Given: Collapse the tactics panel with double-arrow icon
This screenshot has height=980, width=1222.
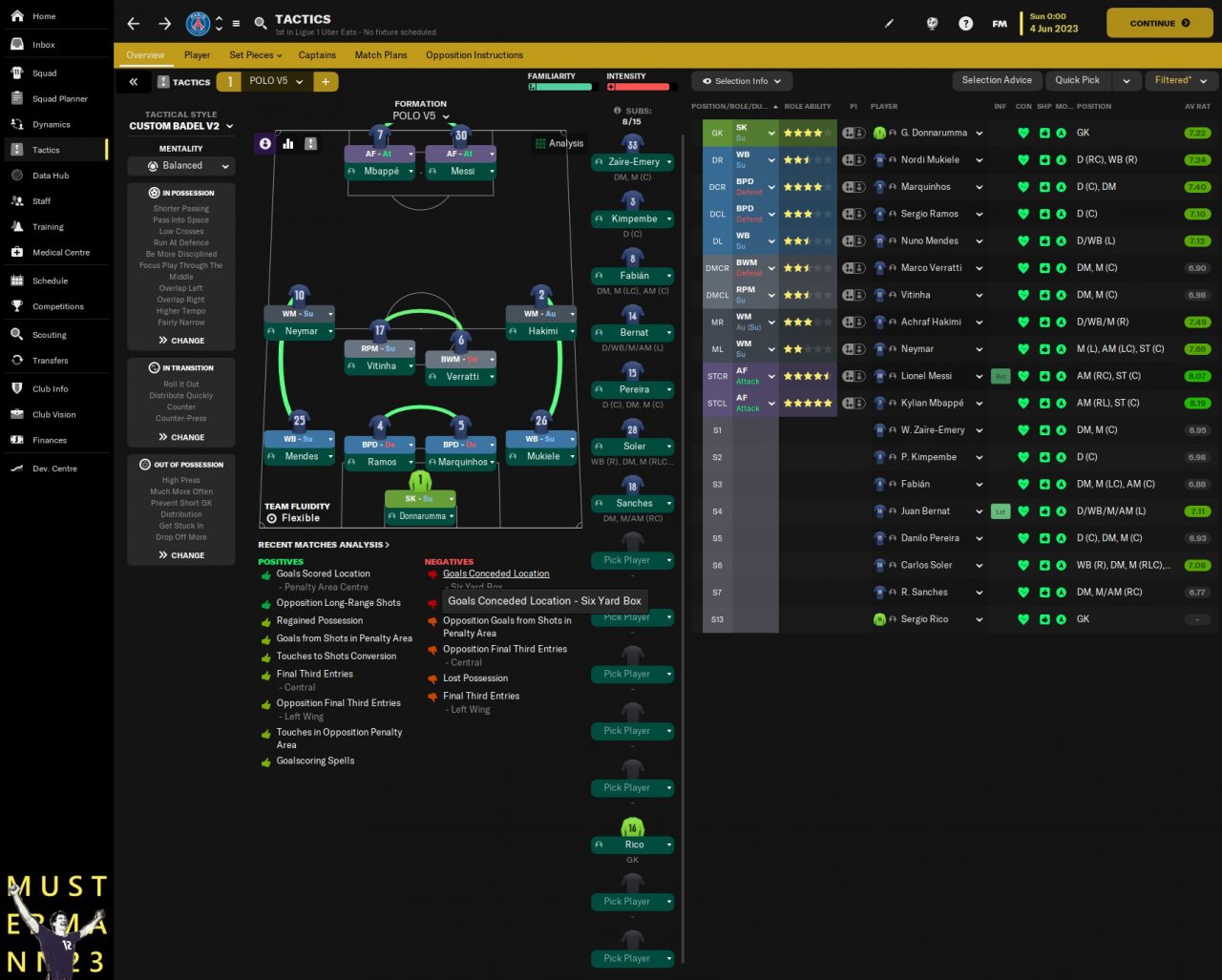Looking at the screenshot, I should tap(134, 82).
